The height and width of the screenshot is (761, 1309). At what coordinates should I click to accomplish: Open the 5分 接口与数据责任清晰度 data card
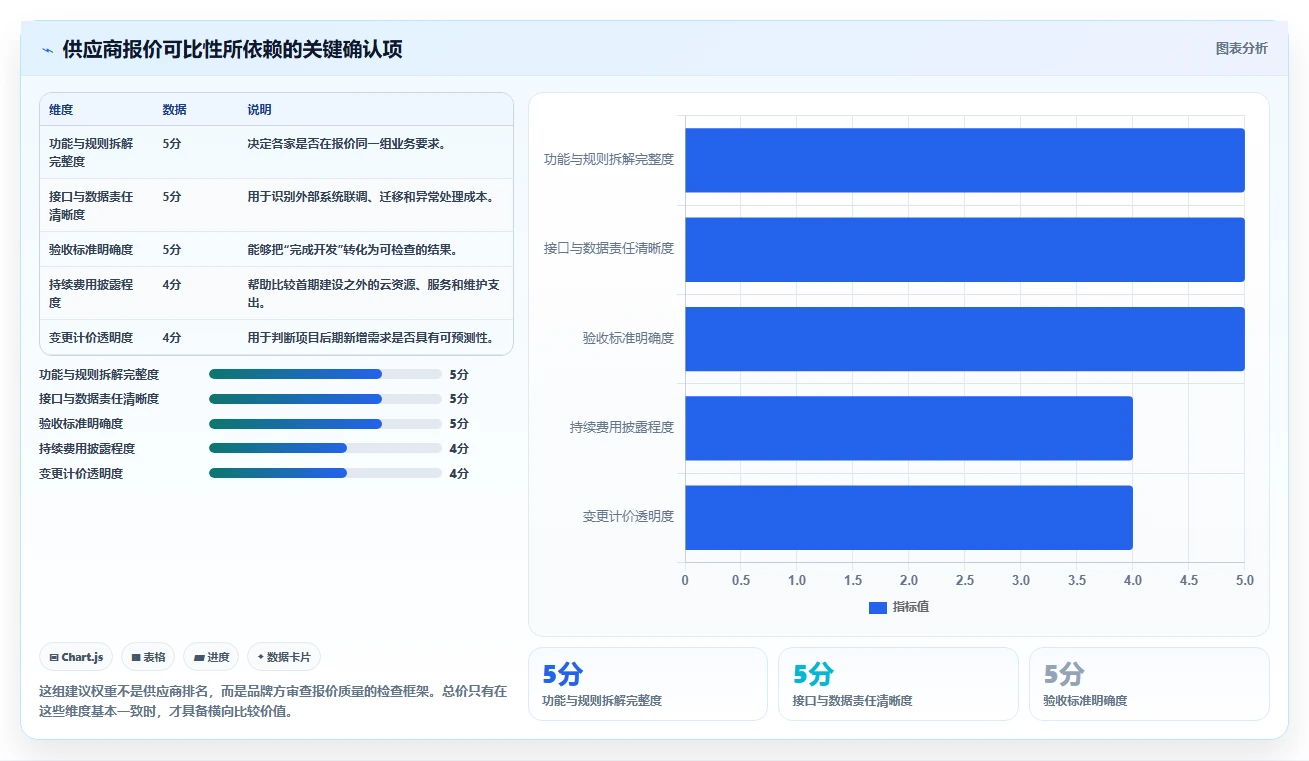898,684
